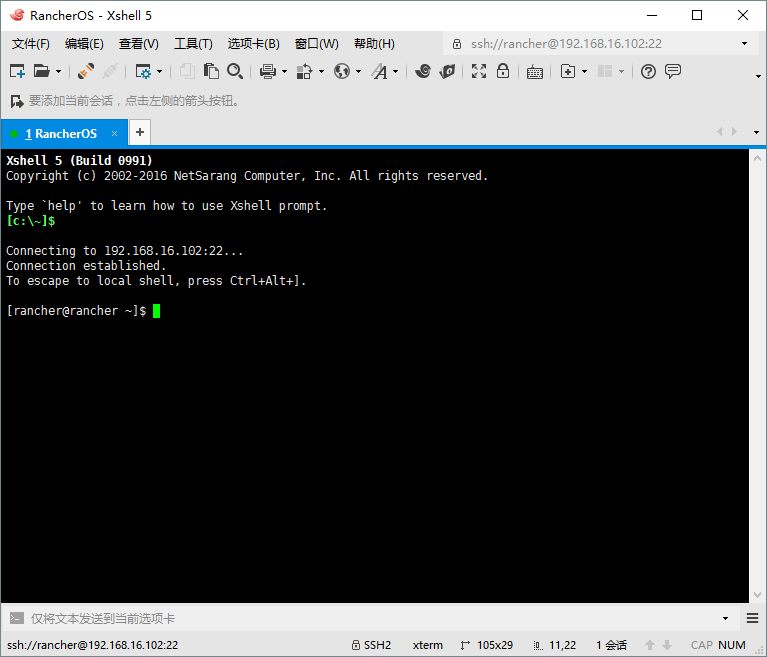Click the toolbar overflow arrow at right edge
The width and height of the screenshot is (767, 657).
758,76
